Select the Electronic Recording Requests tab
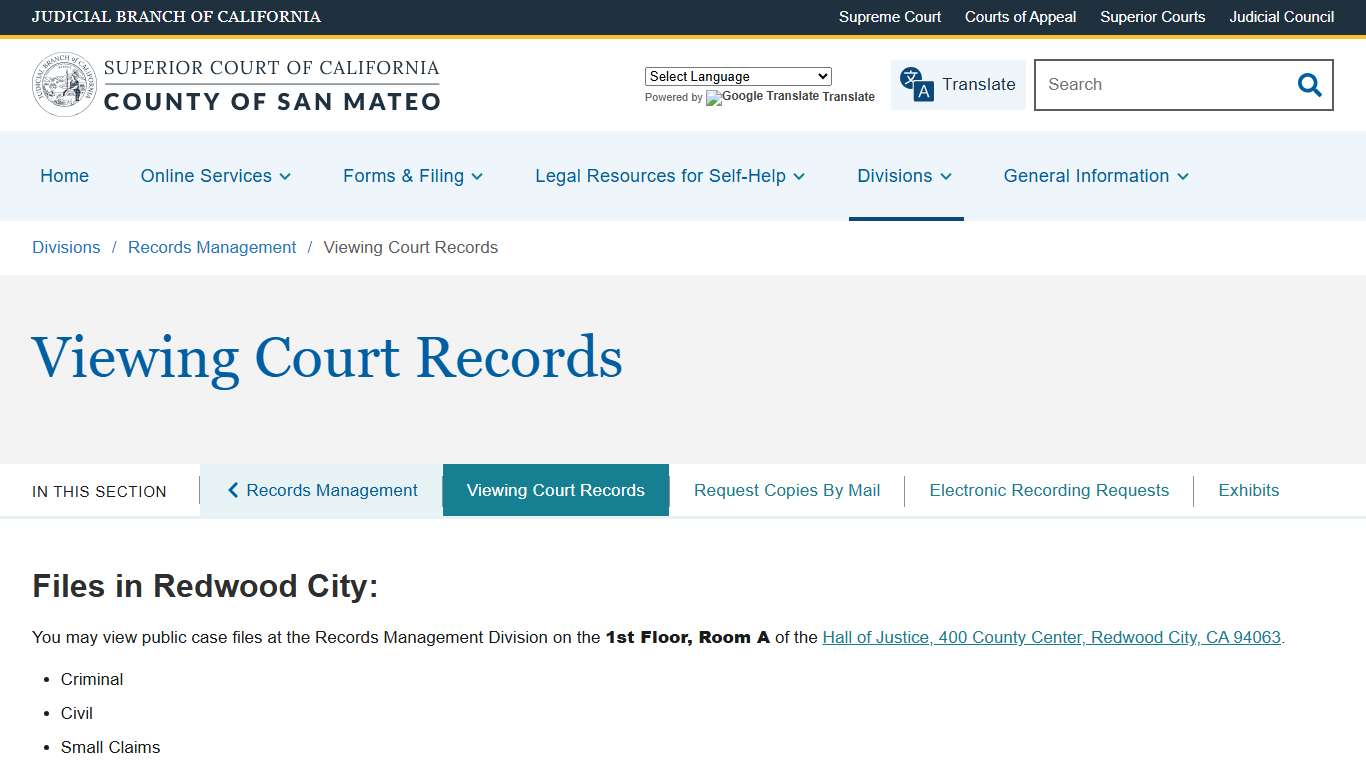Screen dimensions: 1366x768 1049,490
